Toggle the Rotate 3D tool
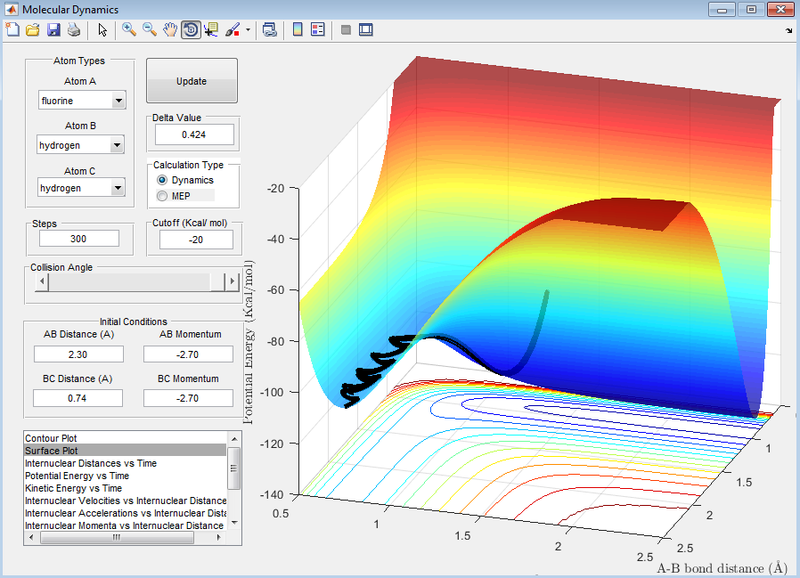This screenshot has width=800, height=578. (190, 30)
